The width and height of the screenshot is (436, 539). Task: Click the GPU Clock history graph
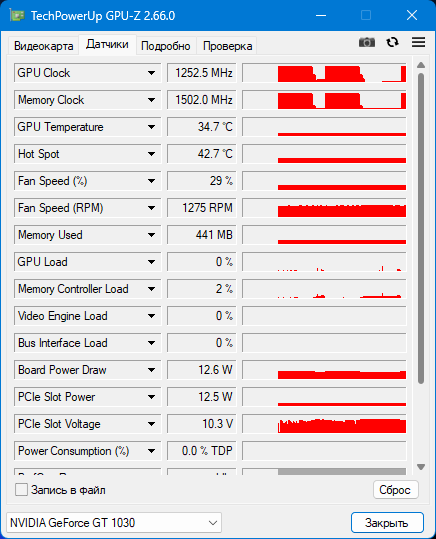324,73
